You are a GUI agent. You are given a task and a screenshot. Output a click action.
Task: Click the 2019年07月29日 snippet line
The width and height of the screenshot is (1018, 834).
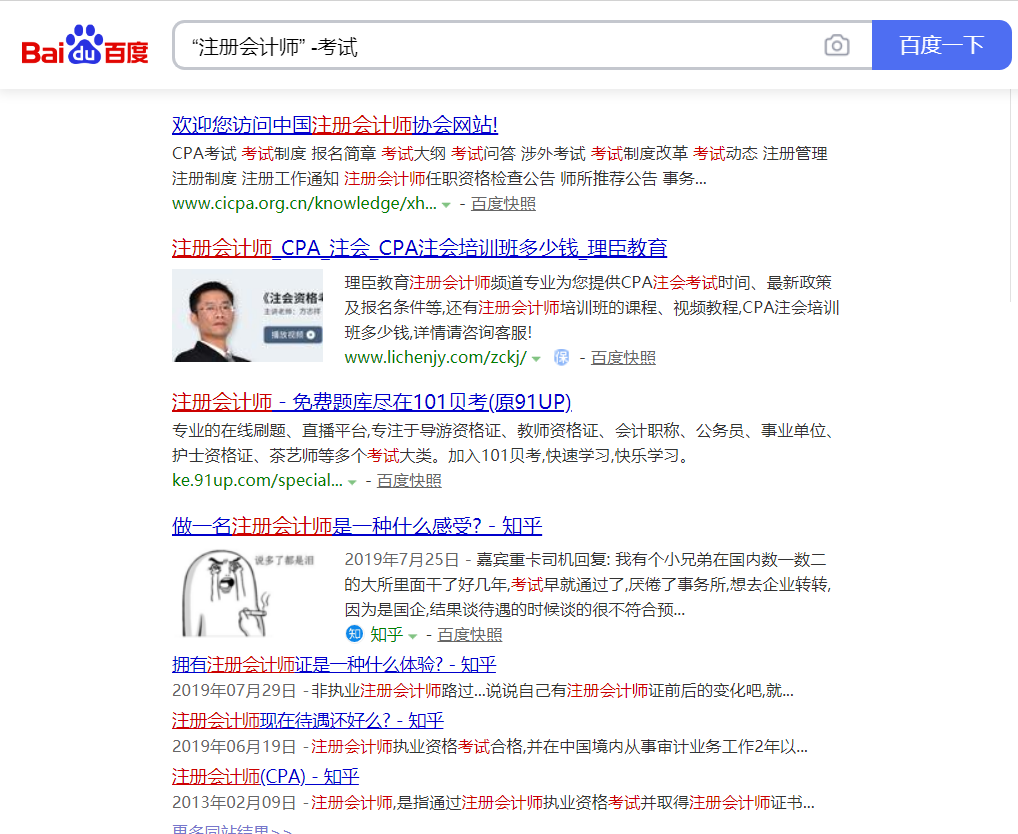[x=483, y=691]
